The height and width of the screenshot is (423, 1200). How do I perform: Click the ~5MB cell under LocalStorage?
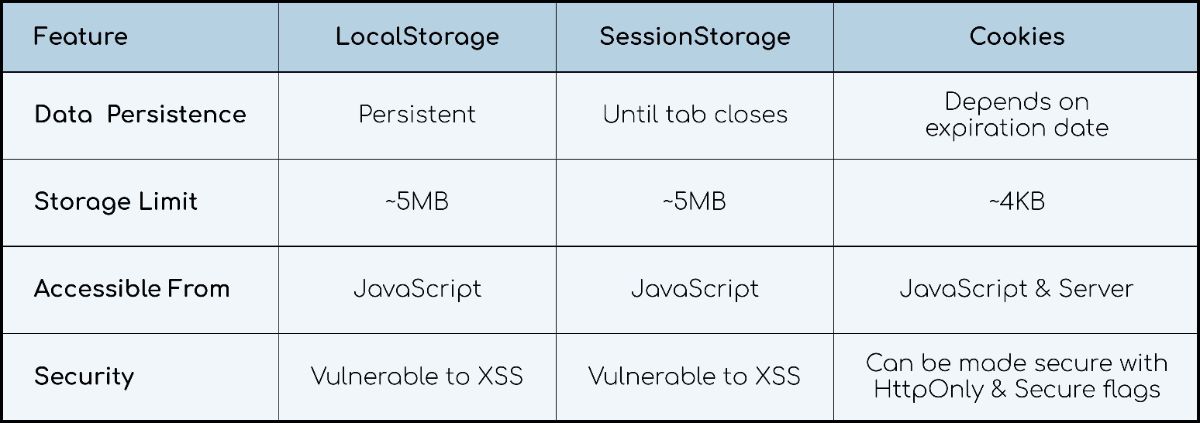click(x=417, y=201)
